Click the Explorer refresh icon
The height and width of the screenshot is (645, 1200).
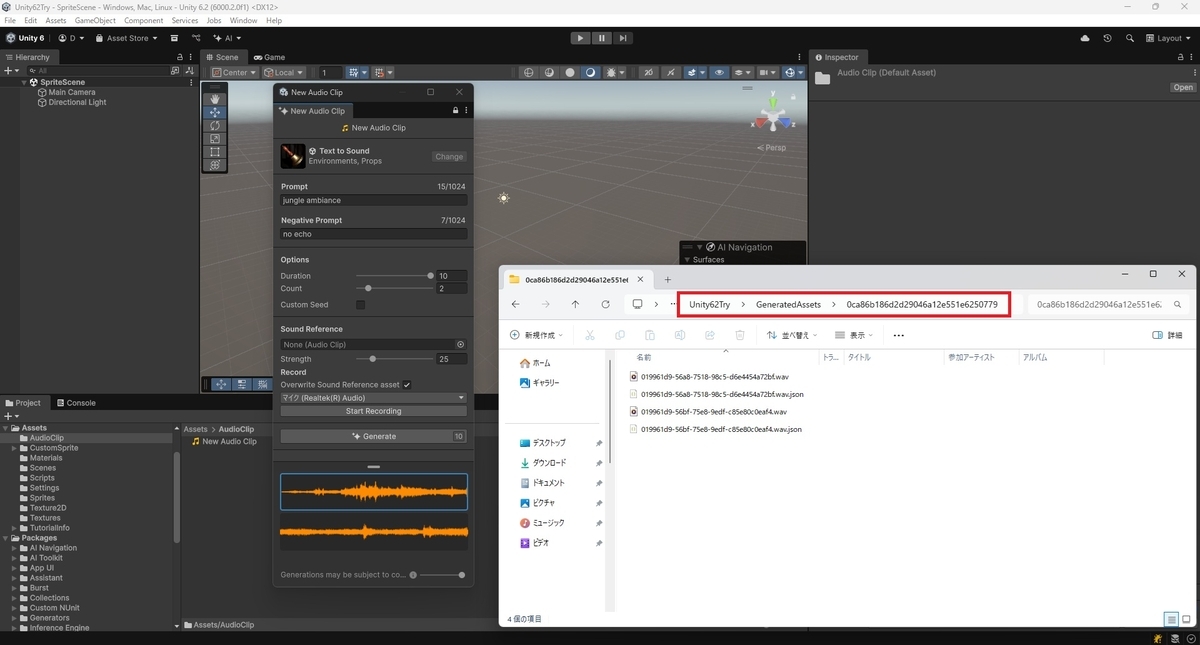click(605, 304)
